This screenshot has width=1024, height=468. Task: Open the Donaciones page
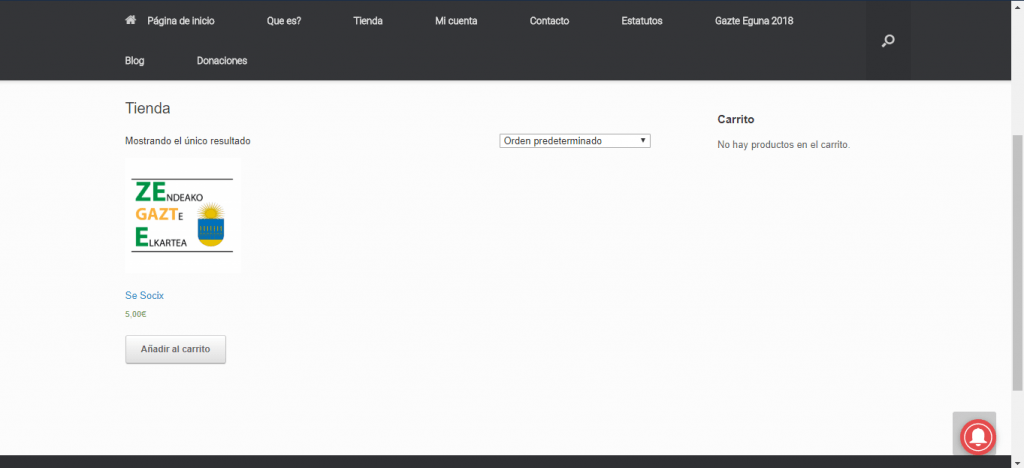pyautogui.click(x=222, y=61)
